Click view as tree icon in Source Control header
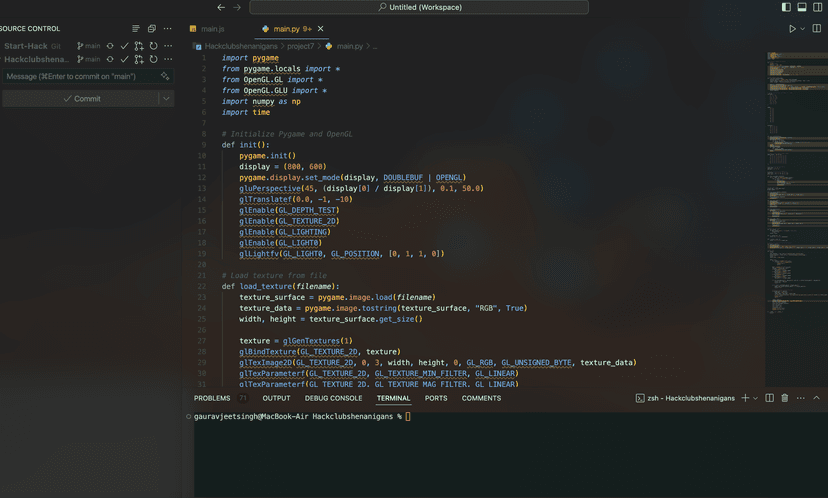 (x=136, y=29)
